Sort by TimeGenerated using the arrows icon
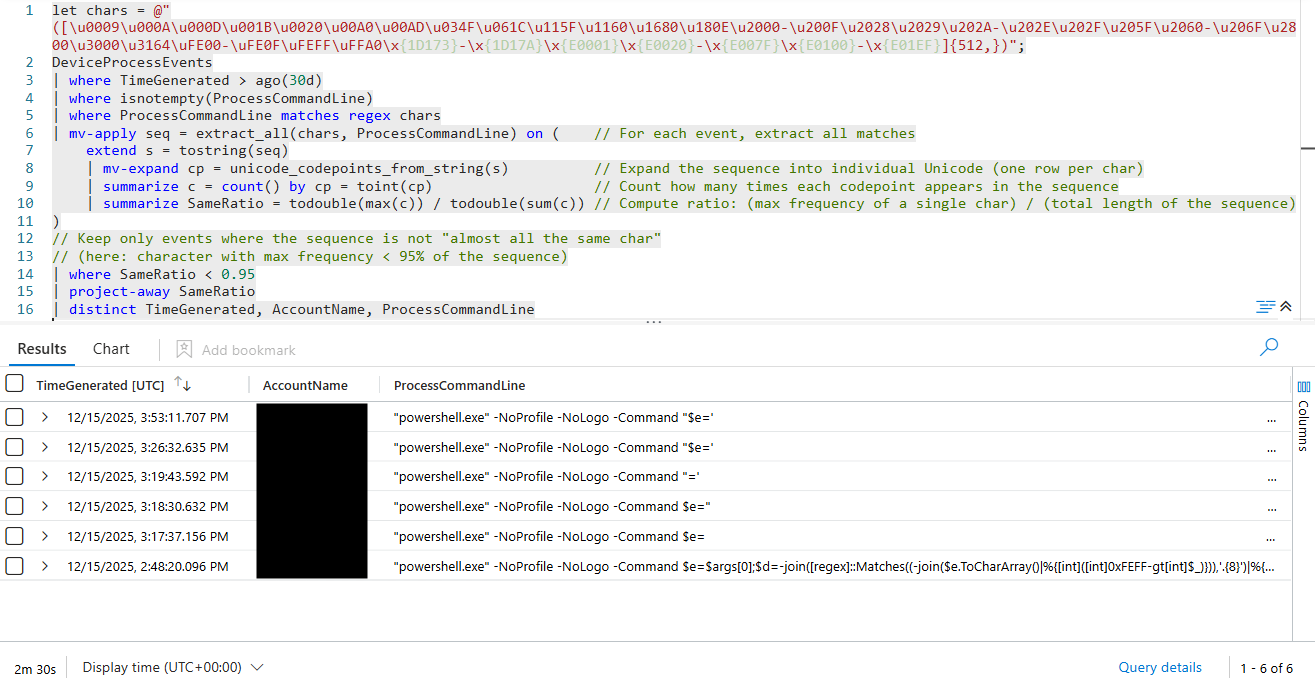 click(182, 384)
